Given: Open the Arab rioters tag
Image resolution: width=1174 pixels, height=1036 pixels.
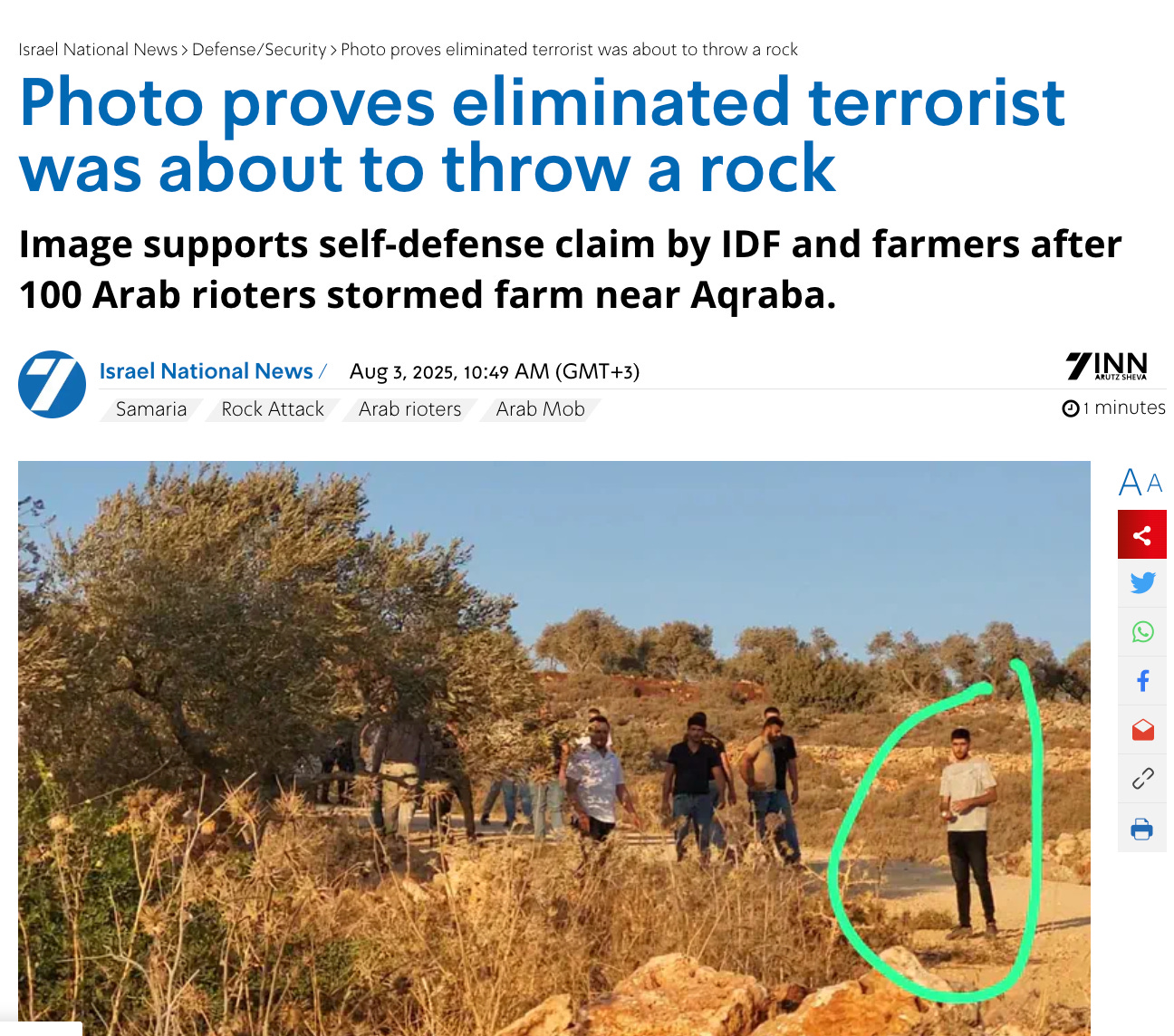Looking at the screenshot, I should (x=409, y=409).
